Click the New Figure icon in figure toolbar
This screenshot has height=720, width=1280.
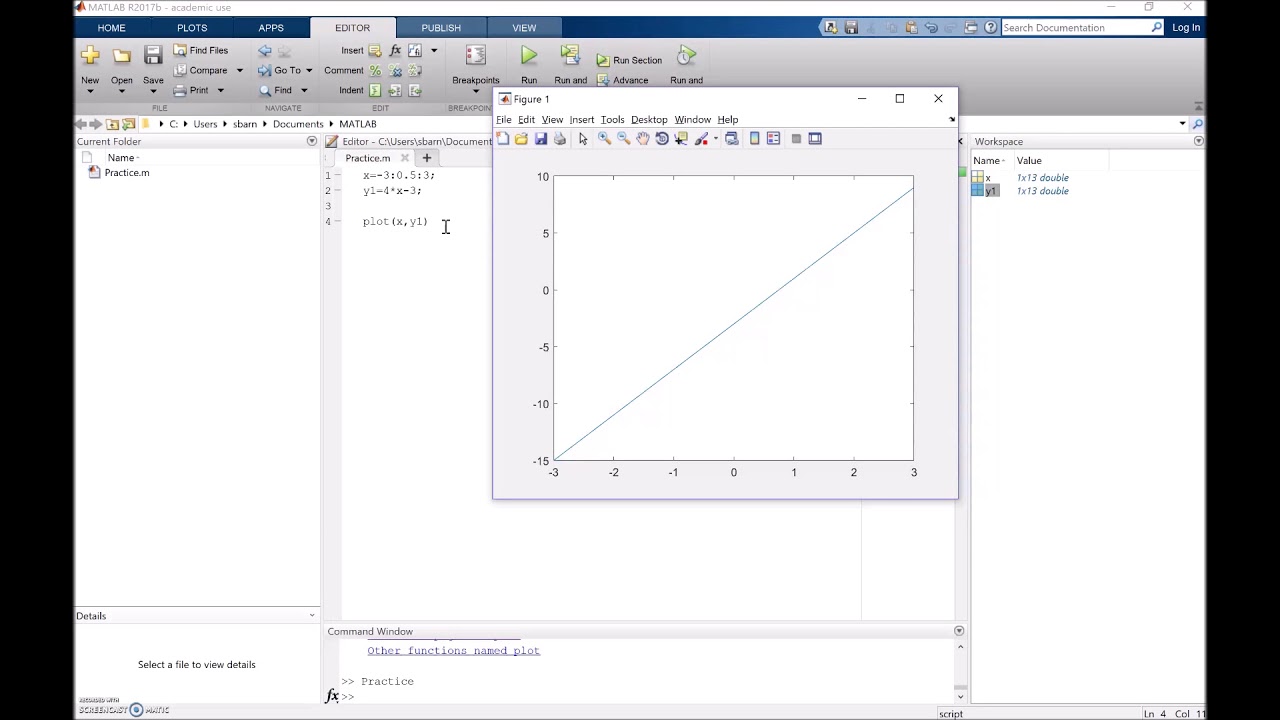pos(503,139)
